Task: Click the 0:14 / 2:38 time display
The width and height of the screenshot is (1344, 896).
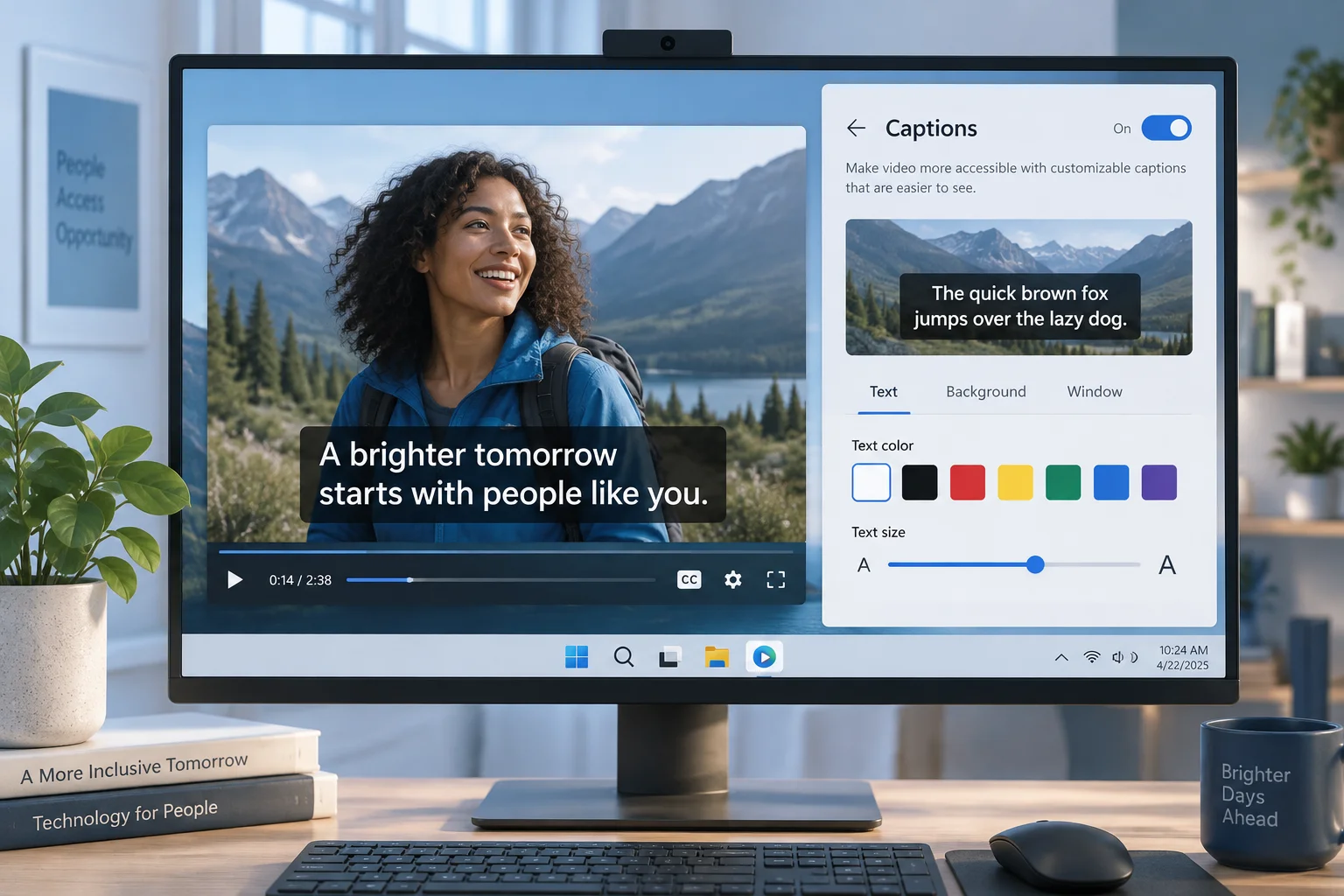Action: (300, 580)
